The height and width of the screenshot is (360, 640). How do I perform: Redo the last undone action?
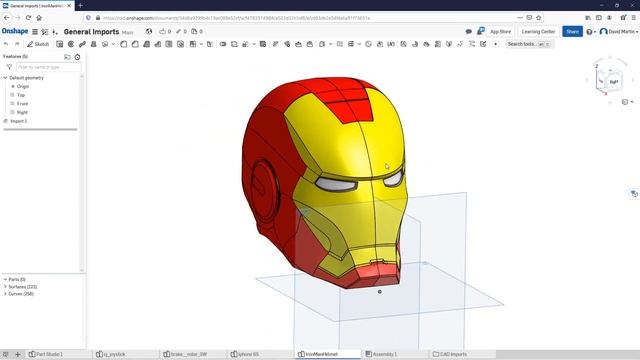17,44
